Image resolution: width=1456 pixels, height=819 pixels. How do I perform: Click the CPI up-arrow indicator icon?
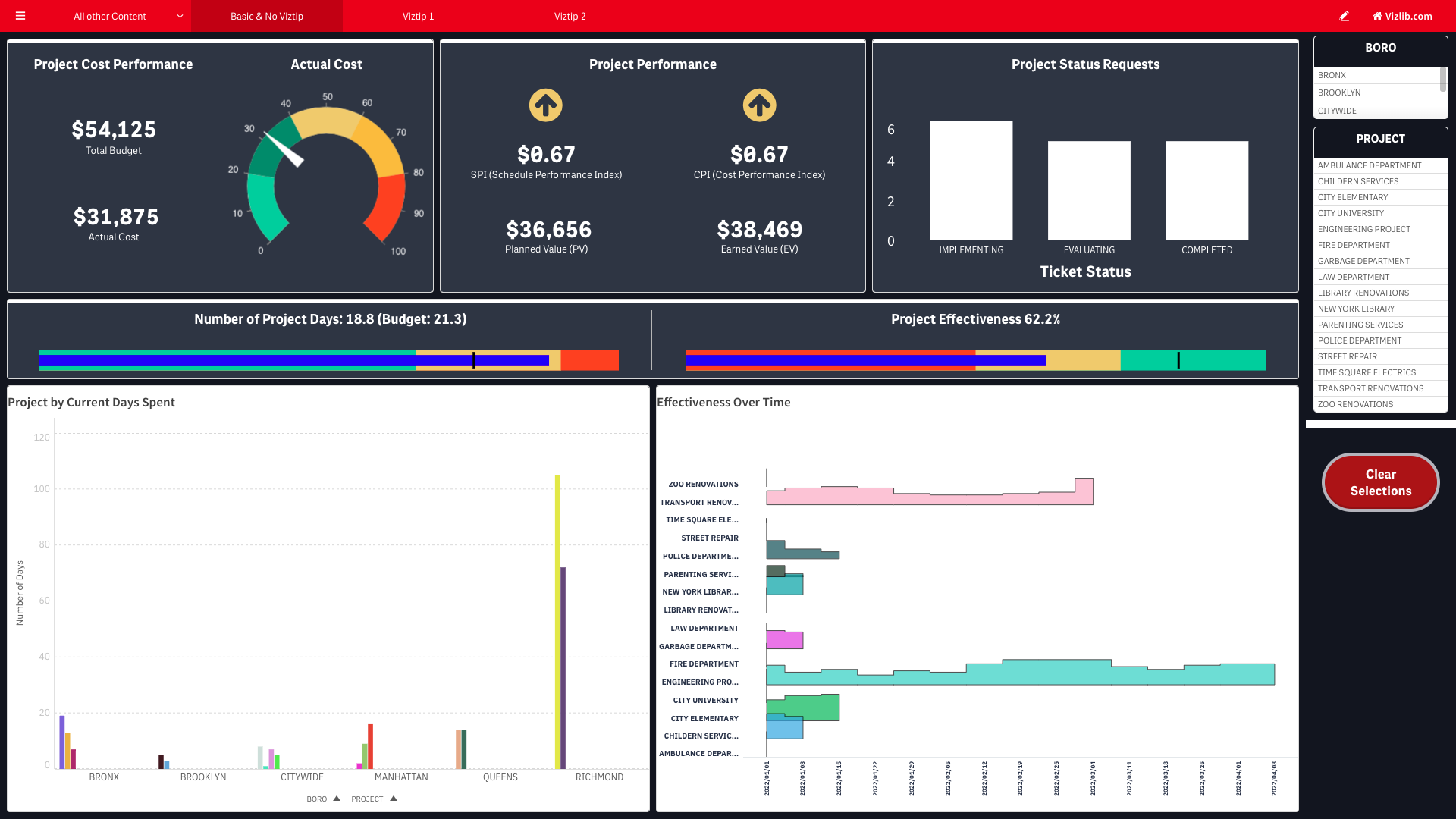click(759, 105)
